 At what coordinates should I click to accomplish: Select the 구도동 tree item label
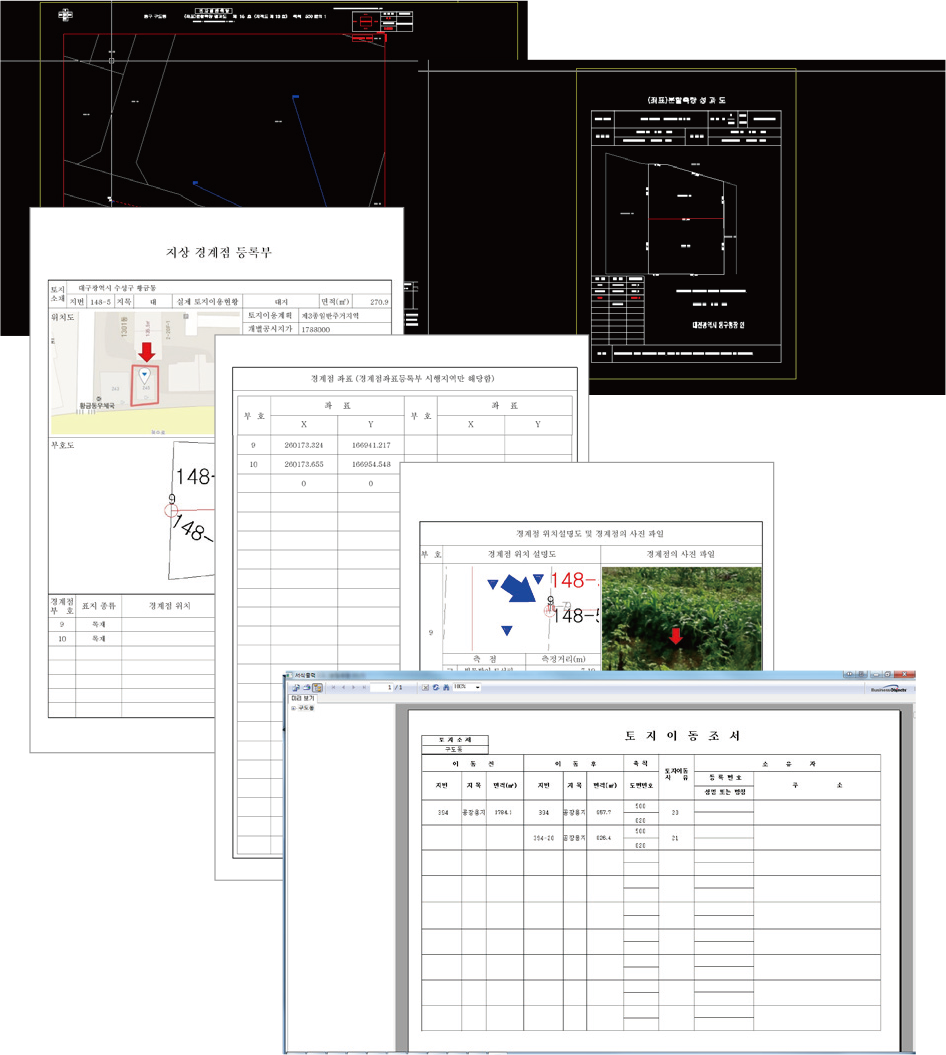(306, 708)
